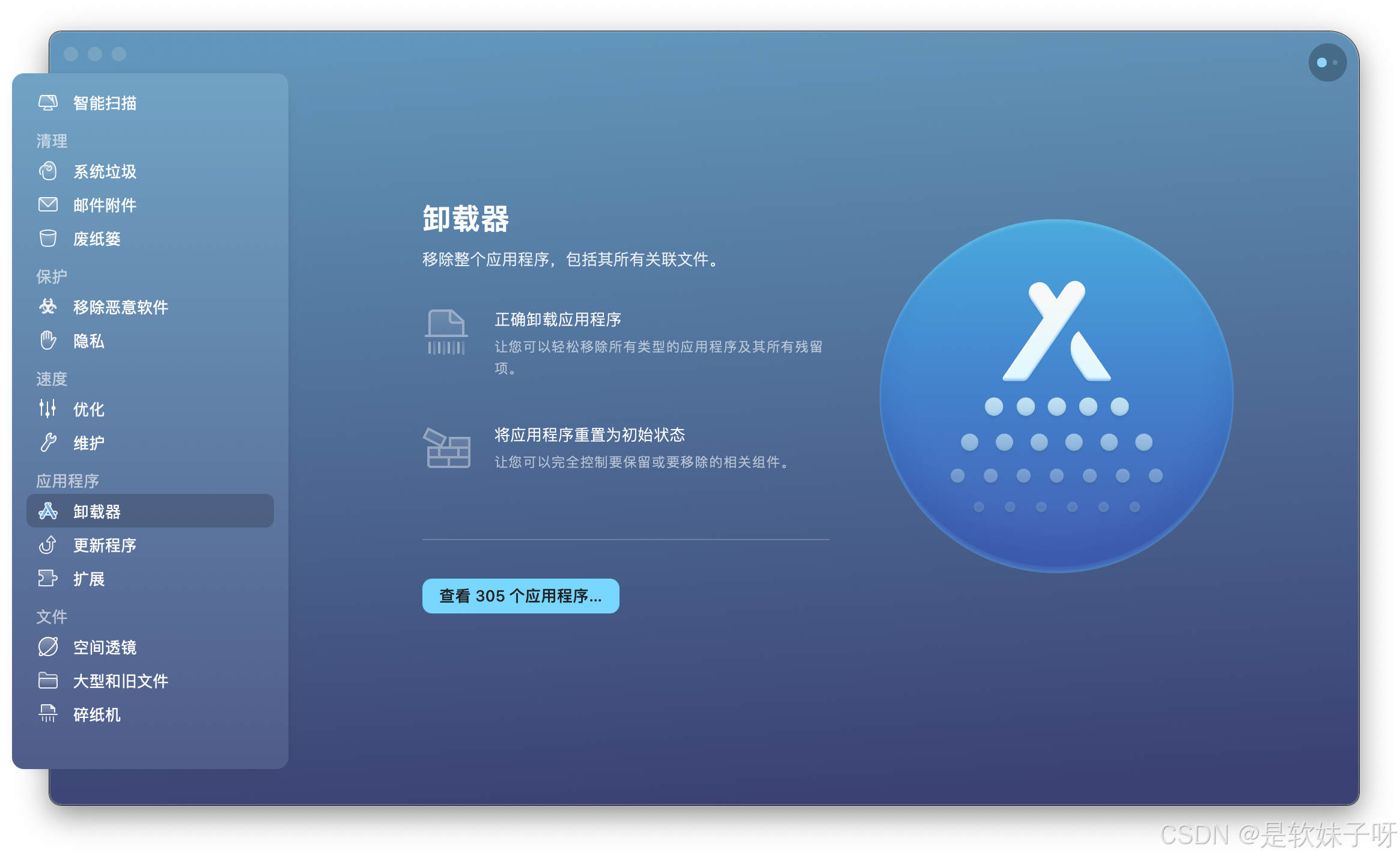
Task: Click the 空间透镜 planet icon
Action: tap(48, 647)
